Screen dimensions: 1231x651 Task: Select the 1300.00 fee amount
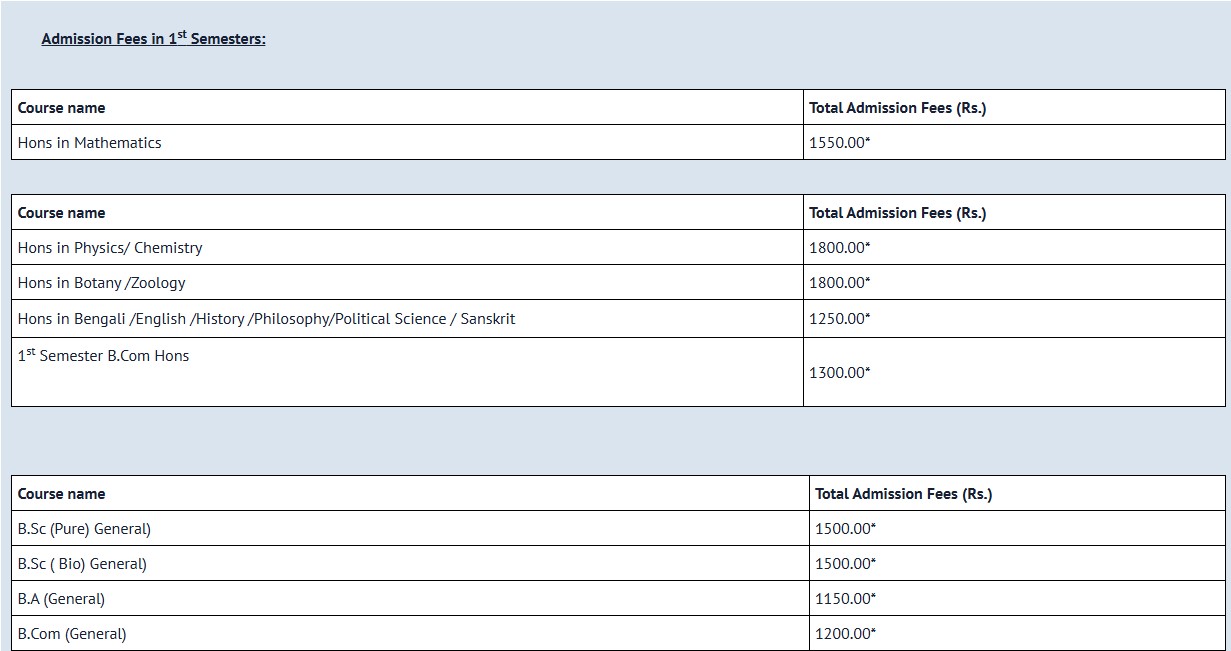[x=839, y=373]
